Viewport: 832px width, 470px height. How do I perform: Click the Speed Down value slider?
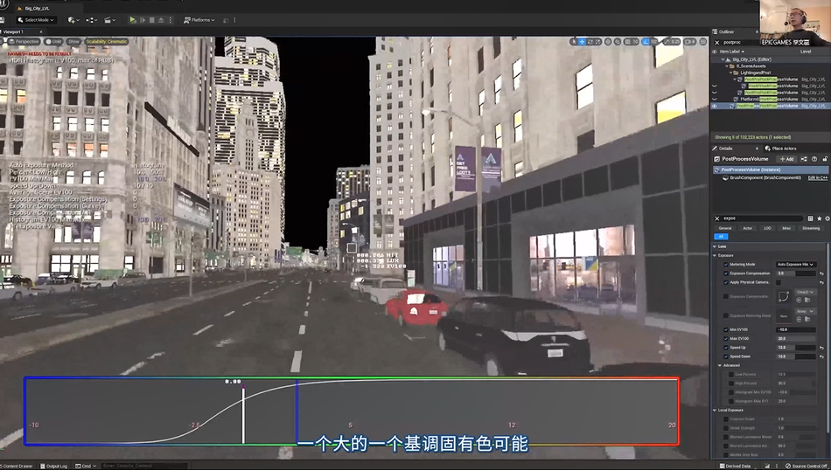pyautogui.click(x=796, y=356)
